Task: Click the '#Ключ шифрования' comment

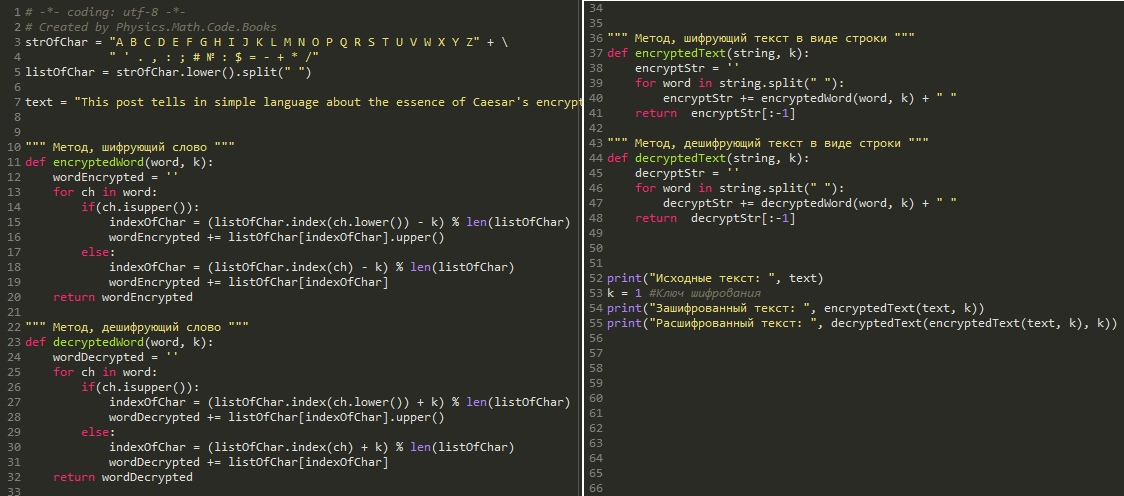Action: [705, 293]
